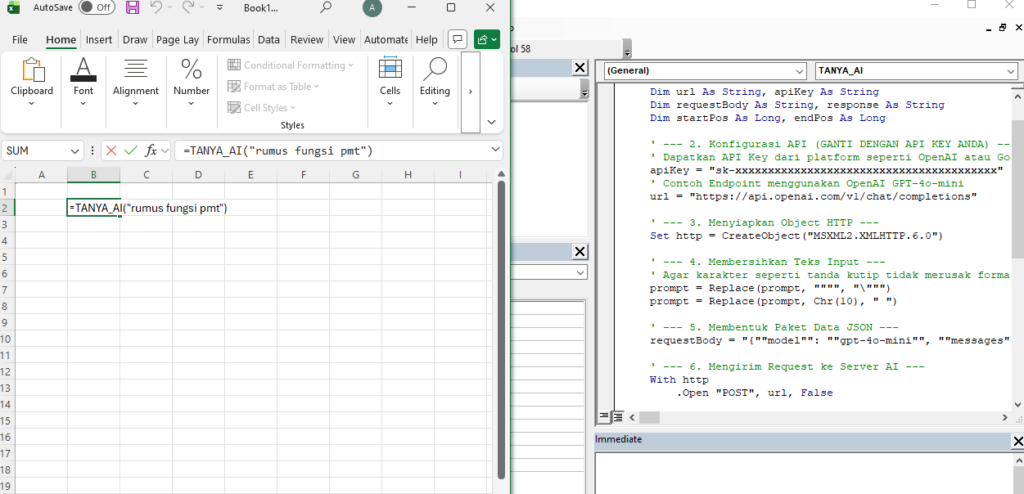Click the Name Box showing SUM
Screen dimensions: 1024x494
[35, 151]
